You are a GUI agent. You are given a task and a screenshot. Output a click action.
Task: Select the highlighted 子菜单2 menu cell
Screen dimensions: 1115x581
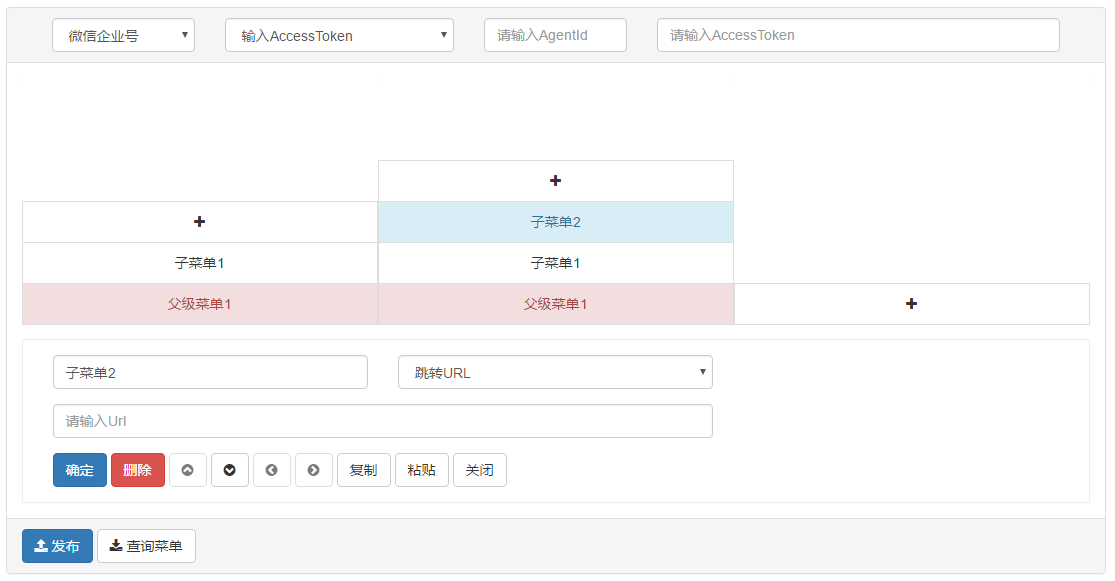click(555, 222)
